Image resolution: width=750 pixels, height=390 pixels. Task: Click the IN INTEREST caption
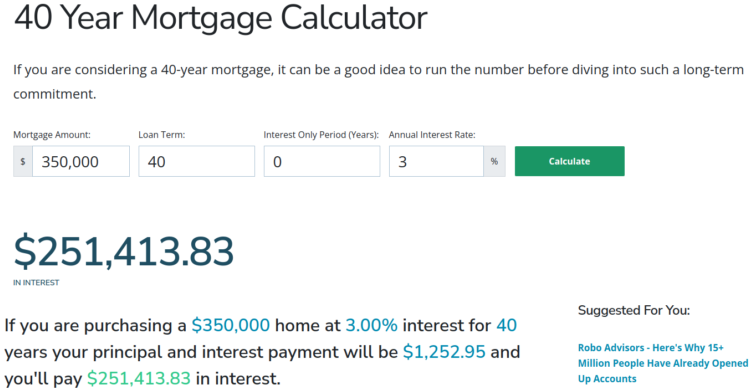click(x=36, y=283)
